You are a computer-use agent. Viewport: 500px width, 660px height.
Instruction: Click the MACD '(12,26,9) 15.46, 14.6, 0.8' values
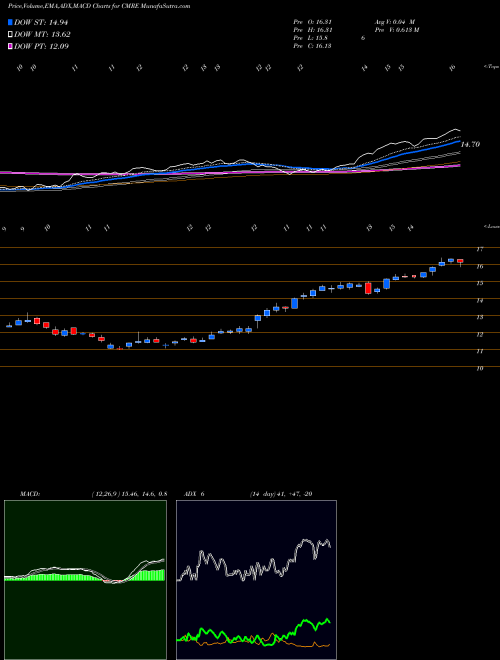(129, 493)
